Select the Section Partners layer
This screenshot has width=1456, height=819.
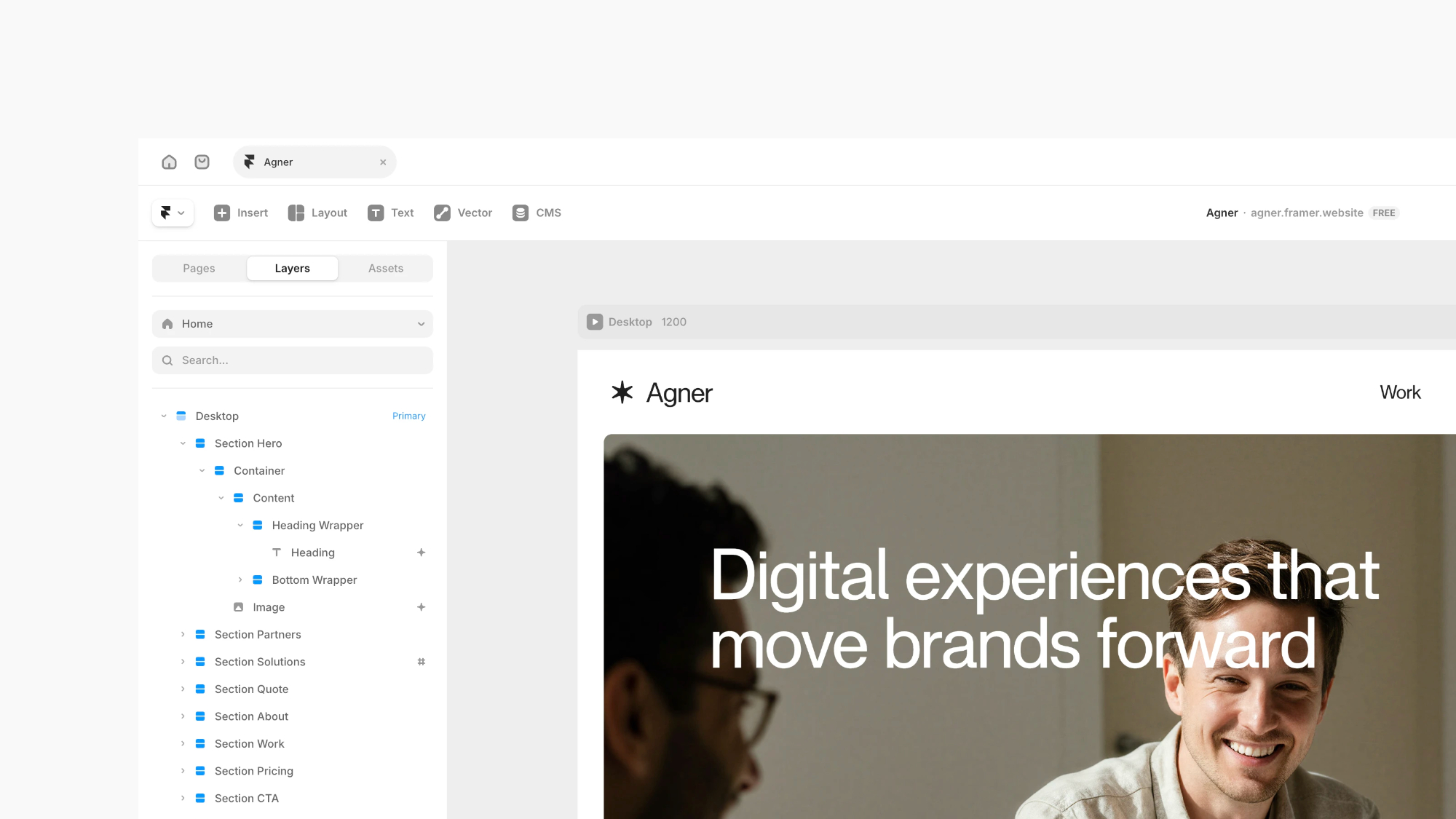[x=293, y=635]
